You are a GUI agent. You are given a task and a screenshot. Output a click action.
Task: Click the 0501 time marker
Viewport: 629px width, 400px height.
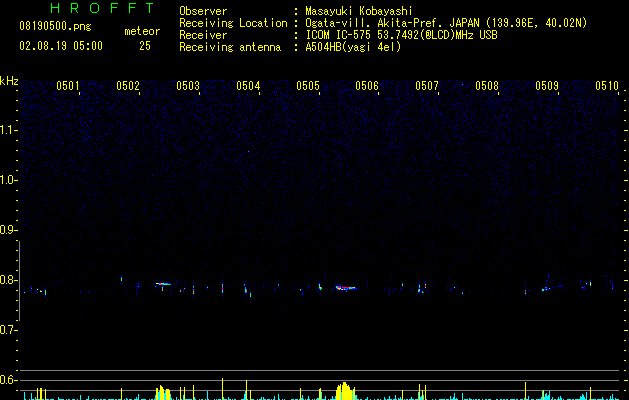68,85
